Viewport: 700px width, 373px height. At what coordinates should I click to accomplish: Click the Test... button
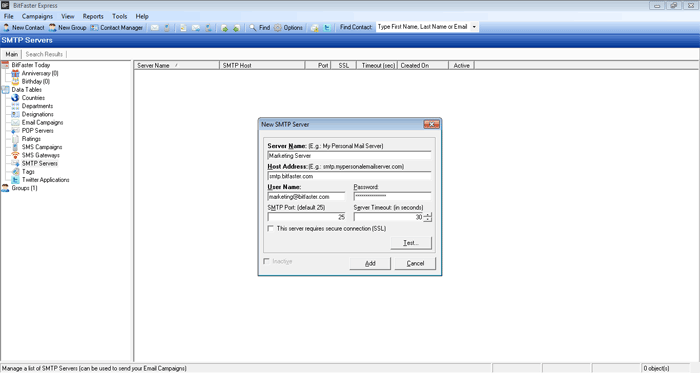tap(411, 243)
